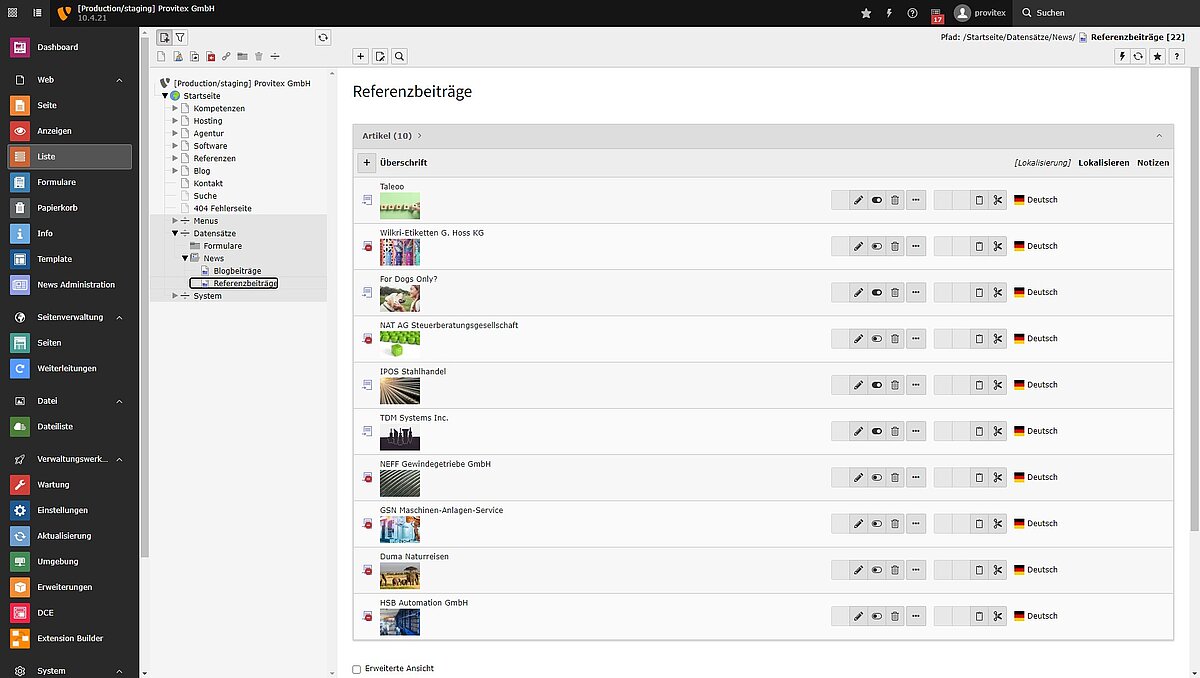Click the Notizen column header
This screenshot has height=678, width=1200.
point(1153,163)
